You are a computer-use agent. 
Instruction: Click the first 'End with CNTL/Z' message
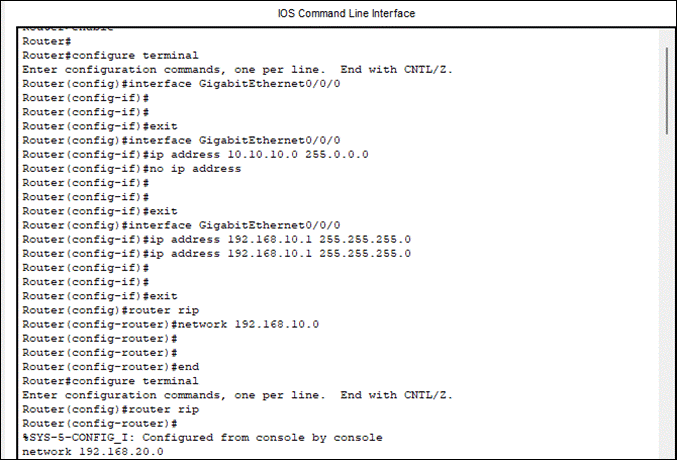pyautogui.click(x=396, y=70)
